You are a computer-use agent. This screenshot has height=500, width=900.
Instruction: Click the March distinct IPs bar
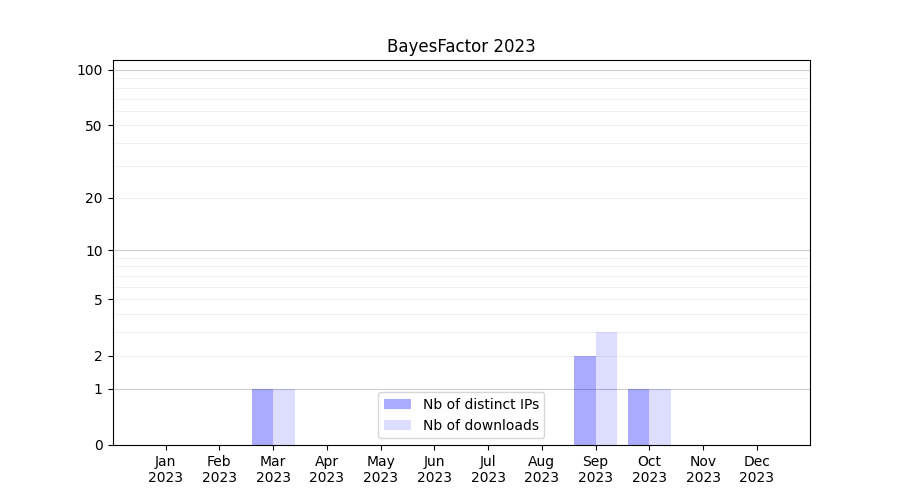click(x=262, y=417)
